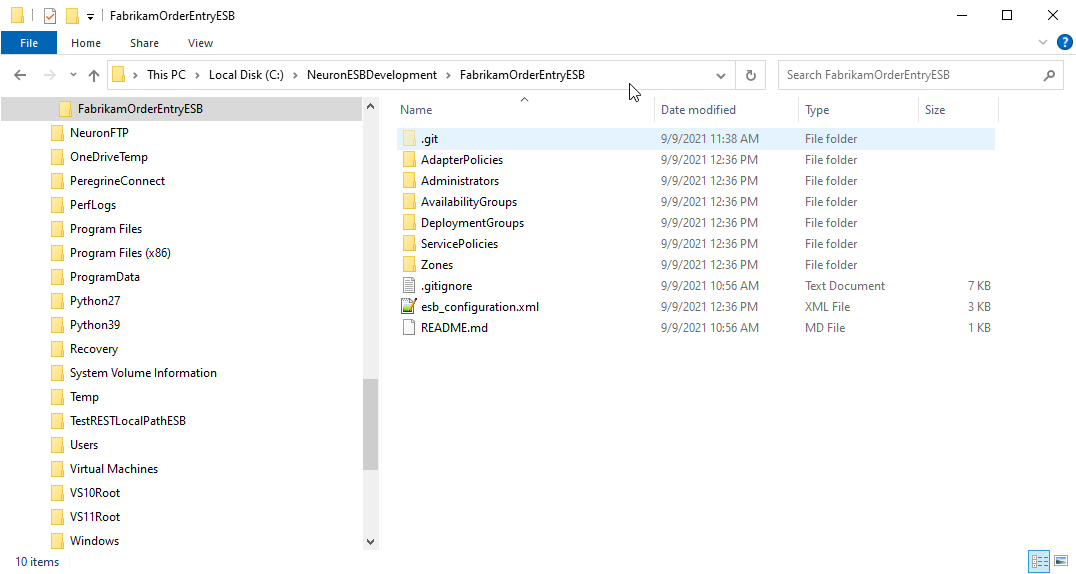This screenshot has height=574, width=1076.
Task: Go up one folder level
Action: tap(94, 76)
